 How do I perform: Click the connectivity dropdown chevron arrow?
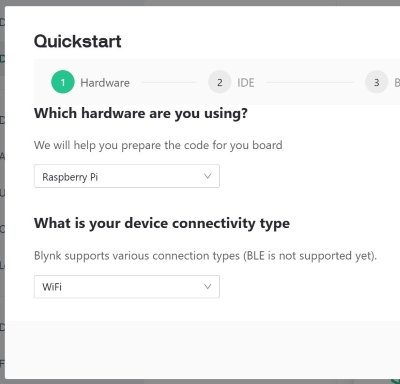pyautogui.click(x=208, y=286)
